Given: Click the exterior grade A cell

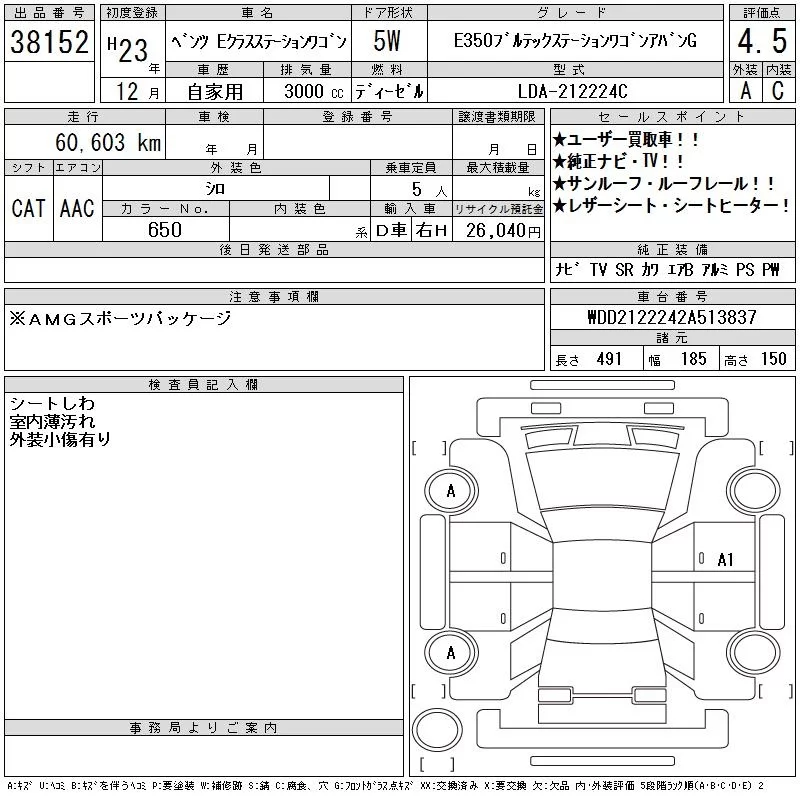Looking at the screenshot, I should (x=743, y=90).
